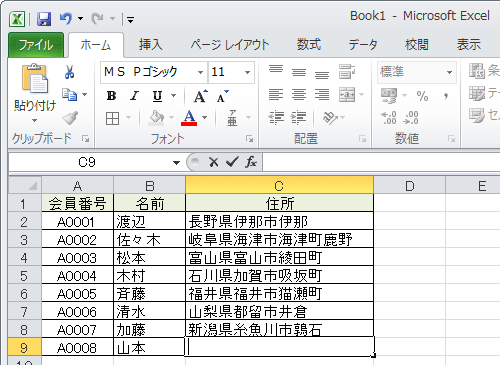Open the Copy options dropdown arrow
Image resolution: width=500 pixels, height=365 pixels.
pos(84,95)
